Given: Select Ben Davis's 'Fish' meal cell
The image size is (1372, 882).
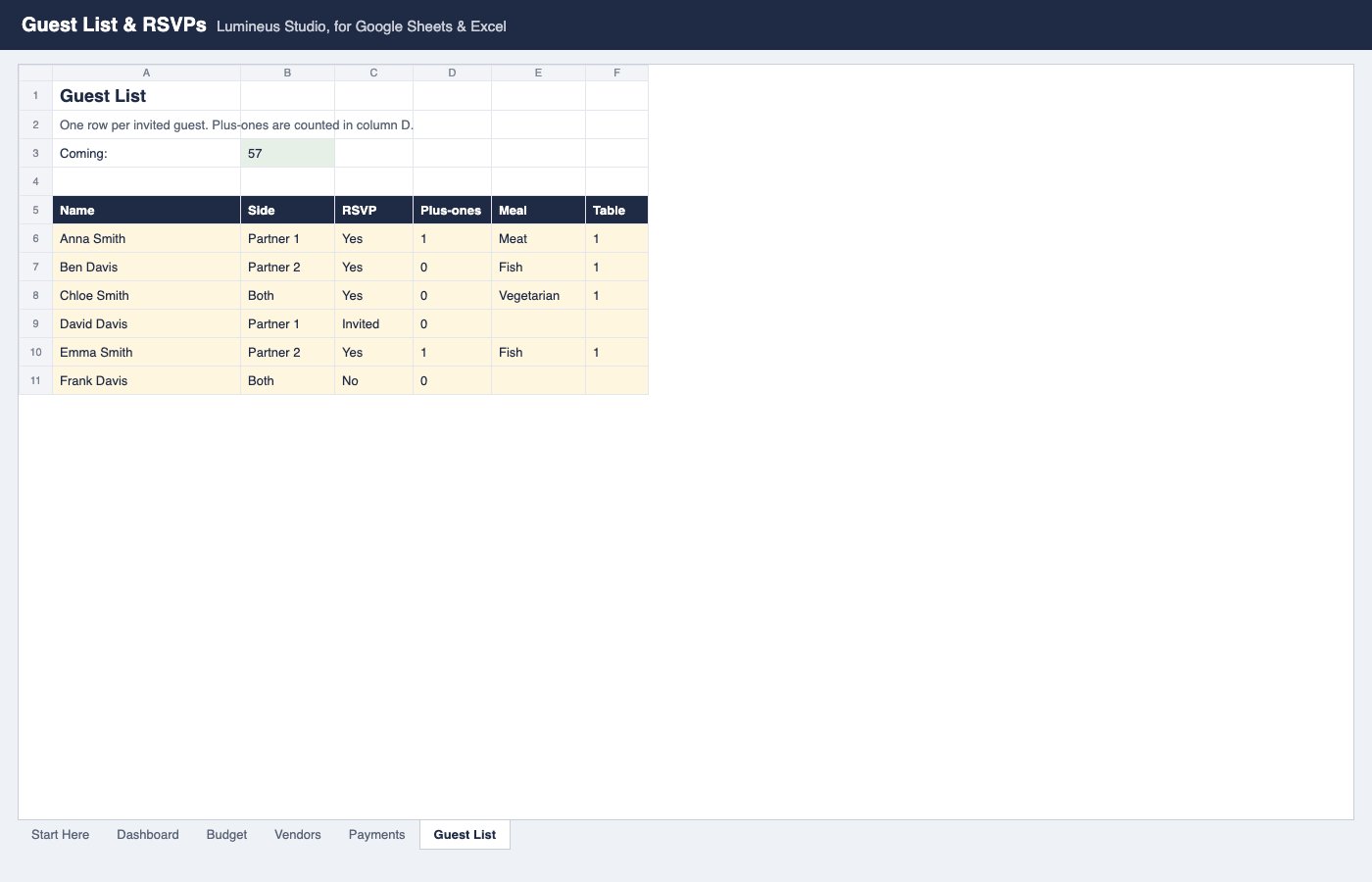Looking at the screenshot, I should pos(538,267).
